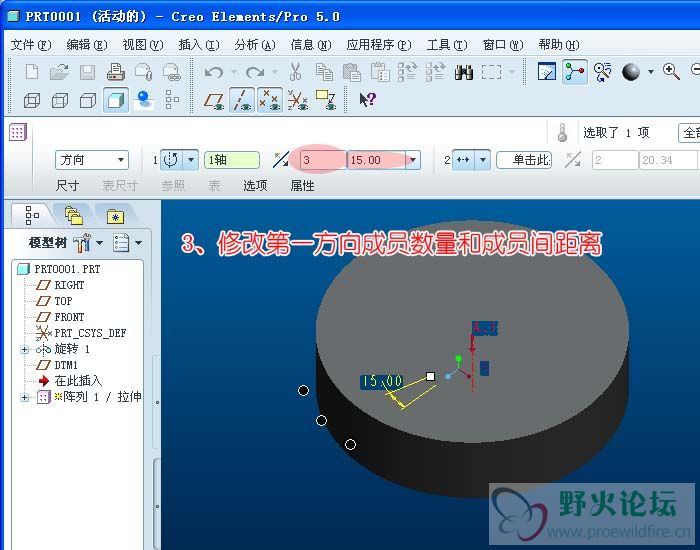This screenshot has width=700, height=550.
Task: Click the orient mode icon
Action: coord(602,71)
